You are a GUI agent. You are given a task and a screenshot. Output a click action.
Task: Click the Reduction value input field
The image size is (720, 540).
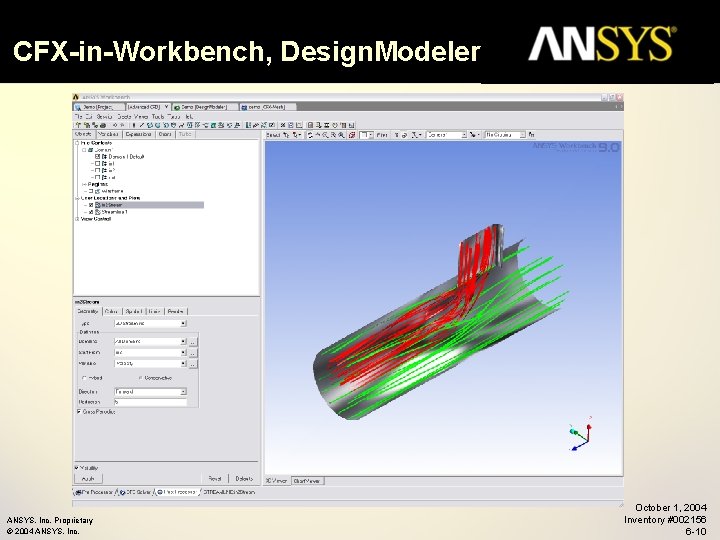pos(151,402)
